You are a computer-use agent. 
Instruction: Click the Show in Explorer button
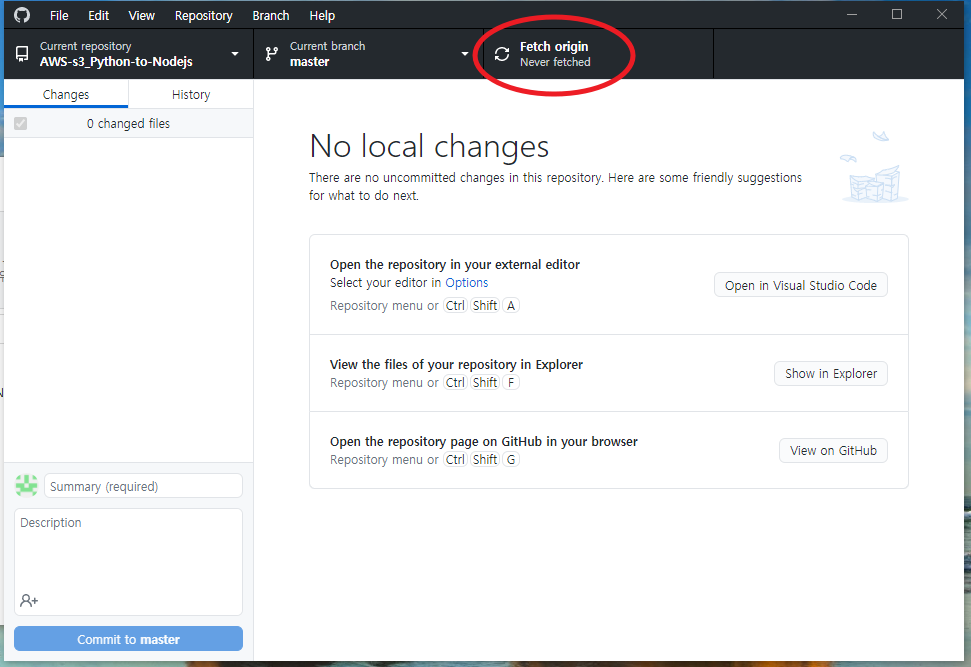(x=831, y=373)
